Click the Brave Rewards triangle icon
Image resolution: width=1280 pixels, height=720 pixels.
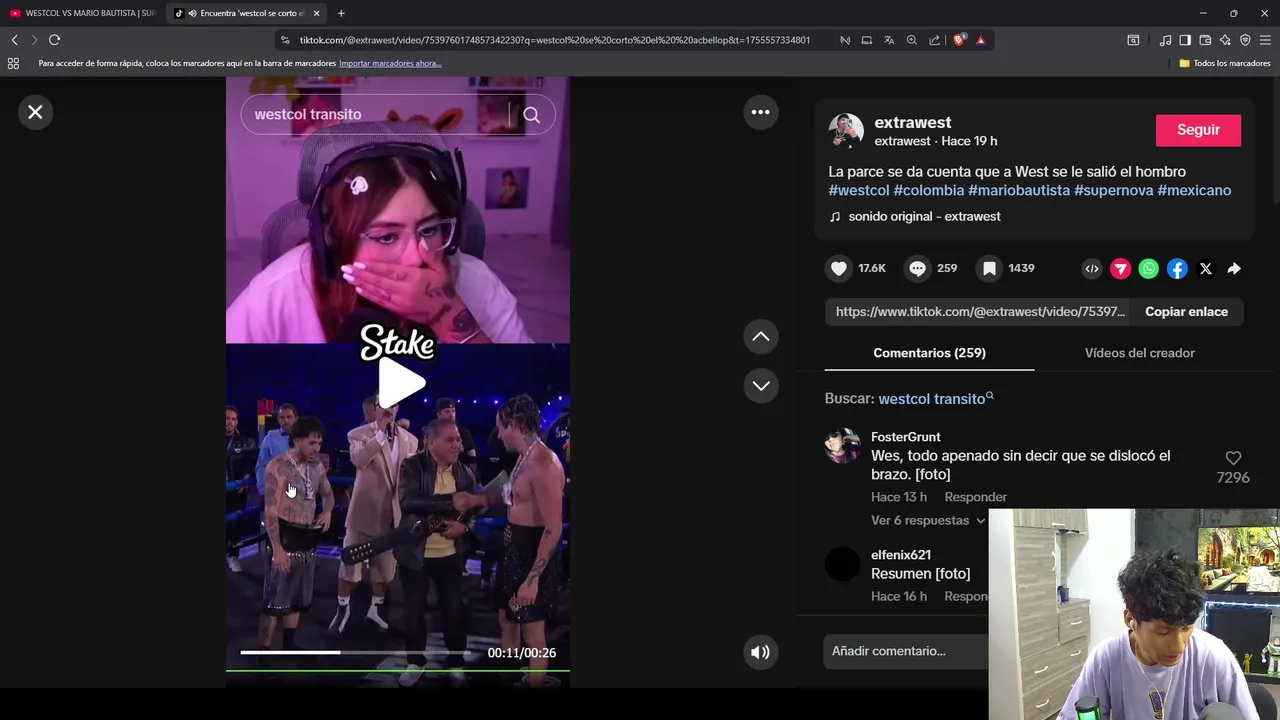(981, 40)
